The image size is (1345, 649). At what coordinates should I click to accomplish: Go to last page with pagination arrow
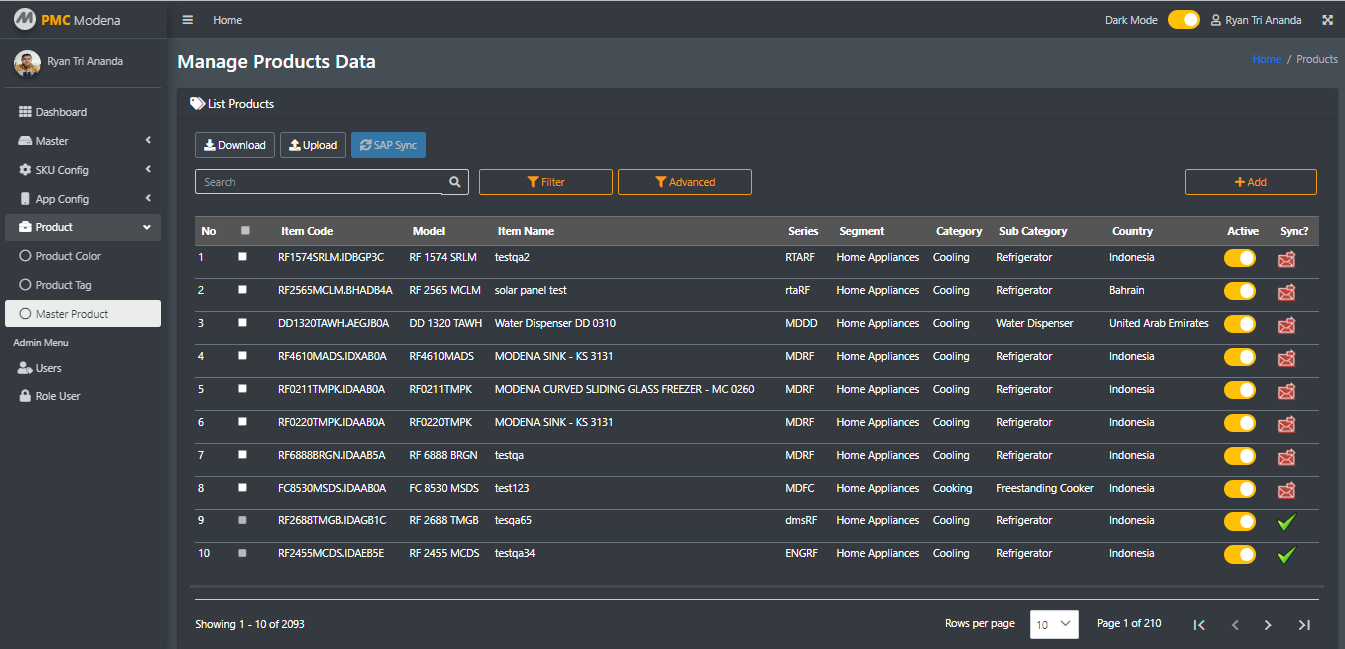point(1304,625)
